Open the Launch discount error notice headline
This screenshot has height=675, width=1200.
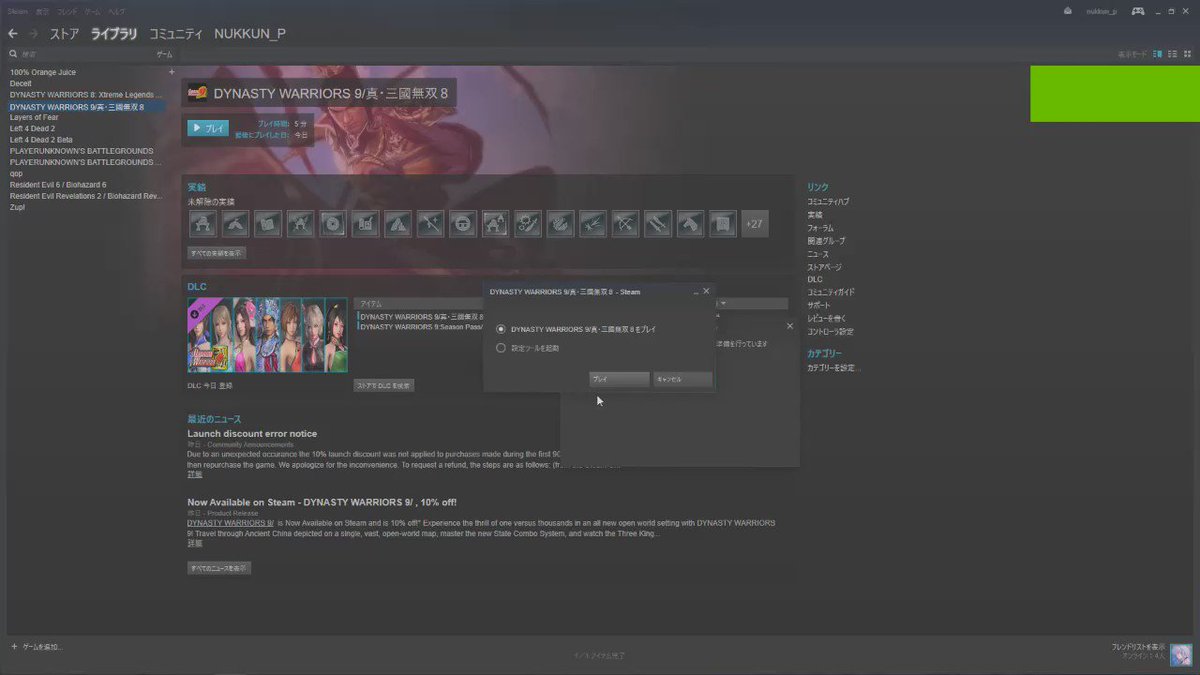point(252,434)
